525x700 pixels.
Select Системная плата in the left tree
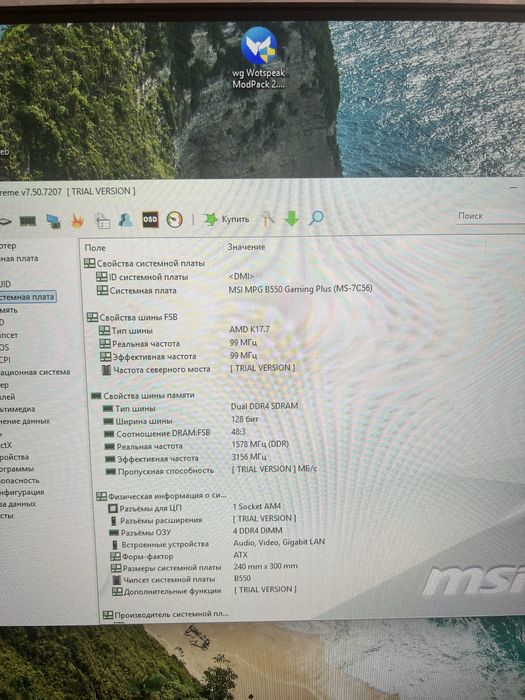27,297
